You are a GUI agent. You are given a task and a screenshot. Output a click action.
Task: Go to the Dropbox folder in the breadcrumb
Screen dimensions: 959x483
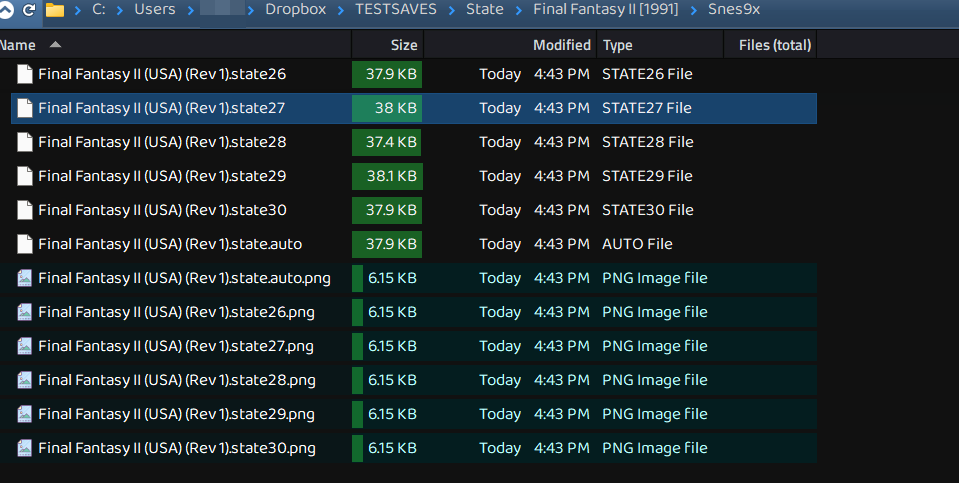(294, 10)
